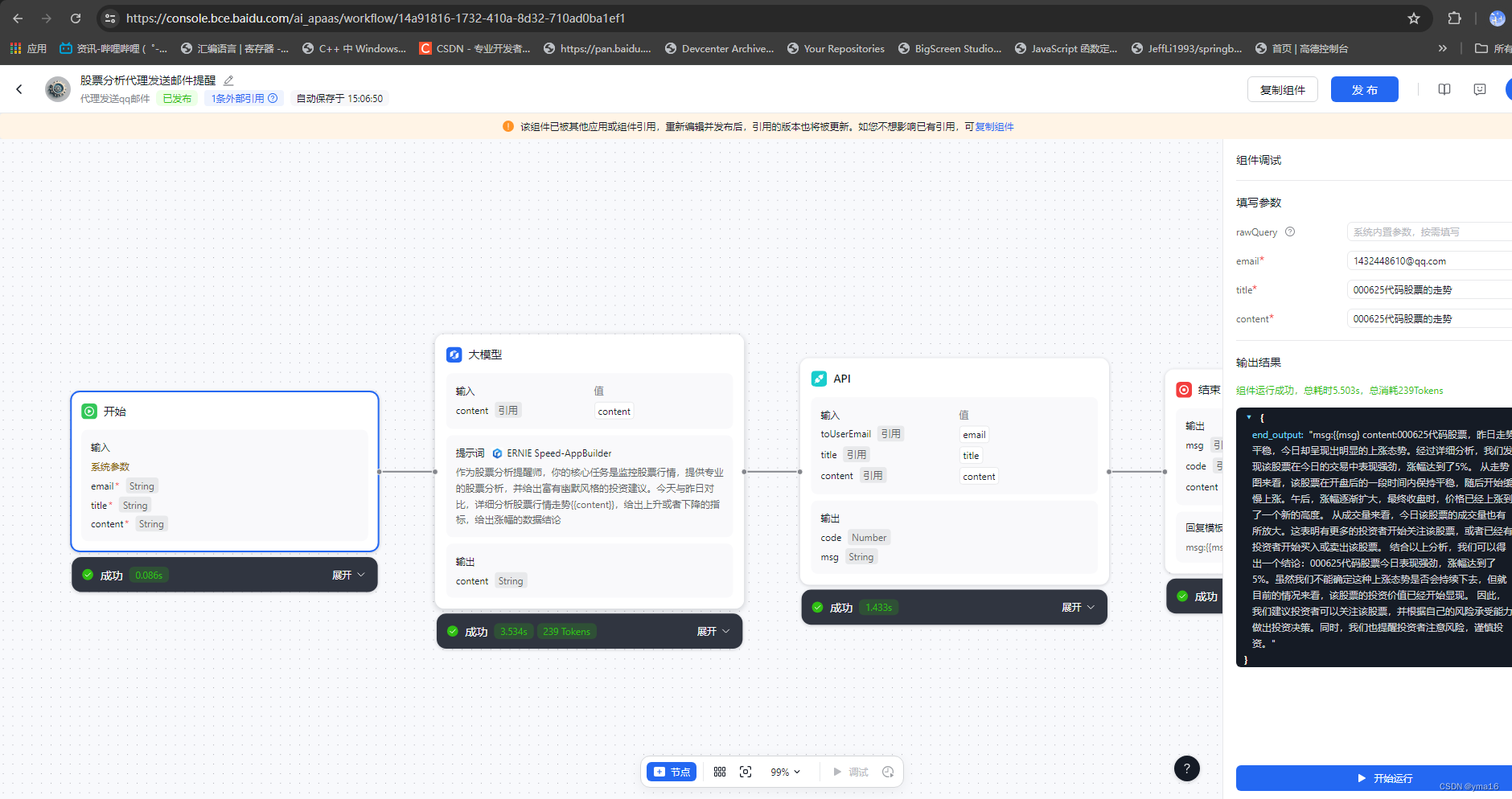Click the pencil icon to rename the workflow
This screenshot has height=799, width=1512.
(228, 80)
